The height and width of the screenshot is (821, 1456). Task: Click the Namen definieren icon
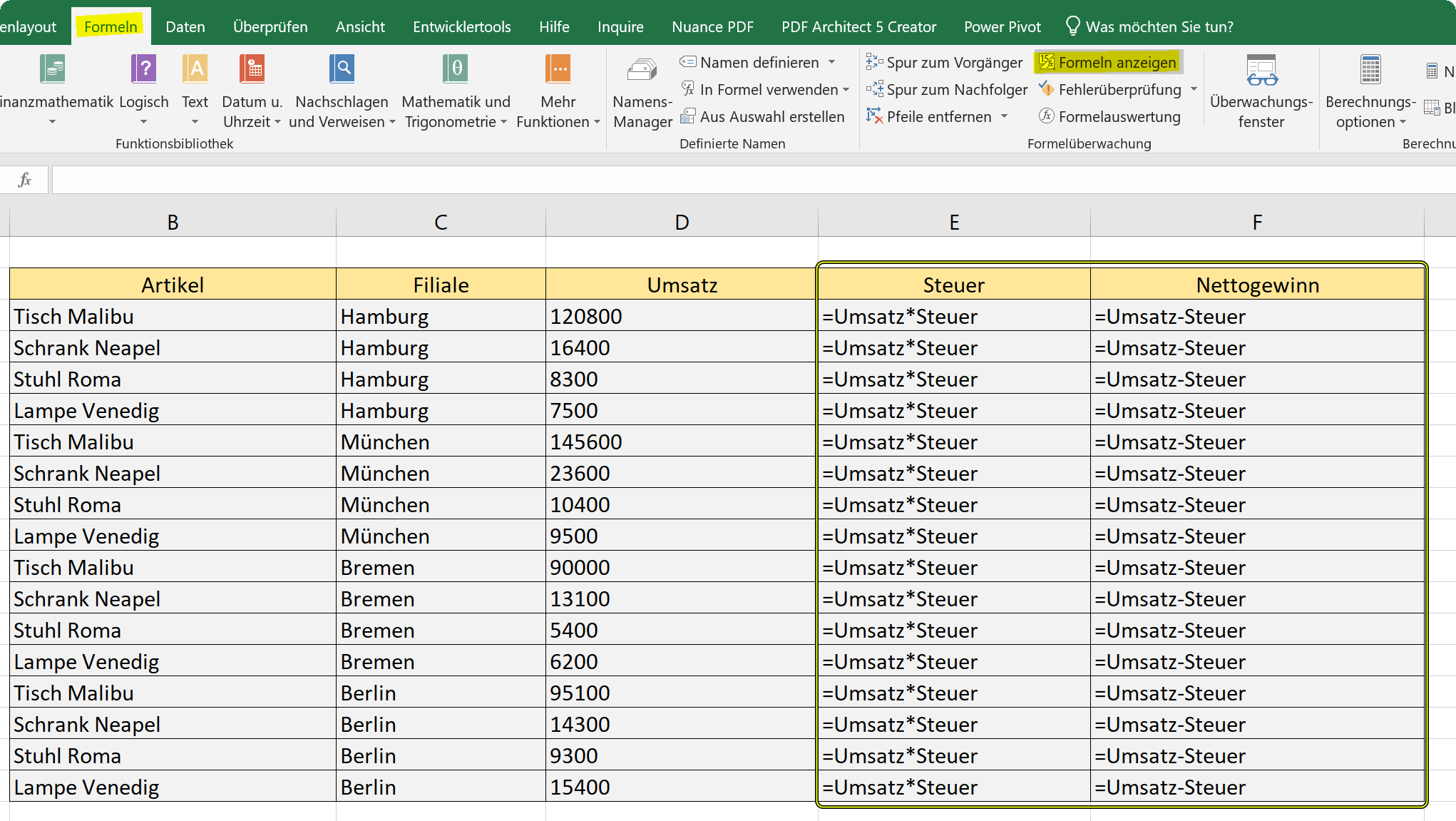[x=688, y=62]
